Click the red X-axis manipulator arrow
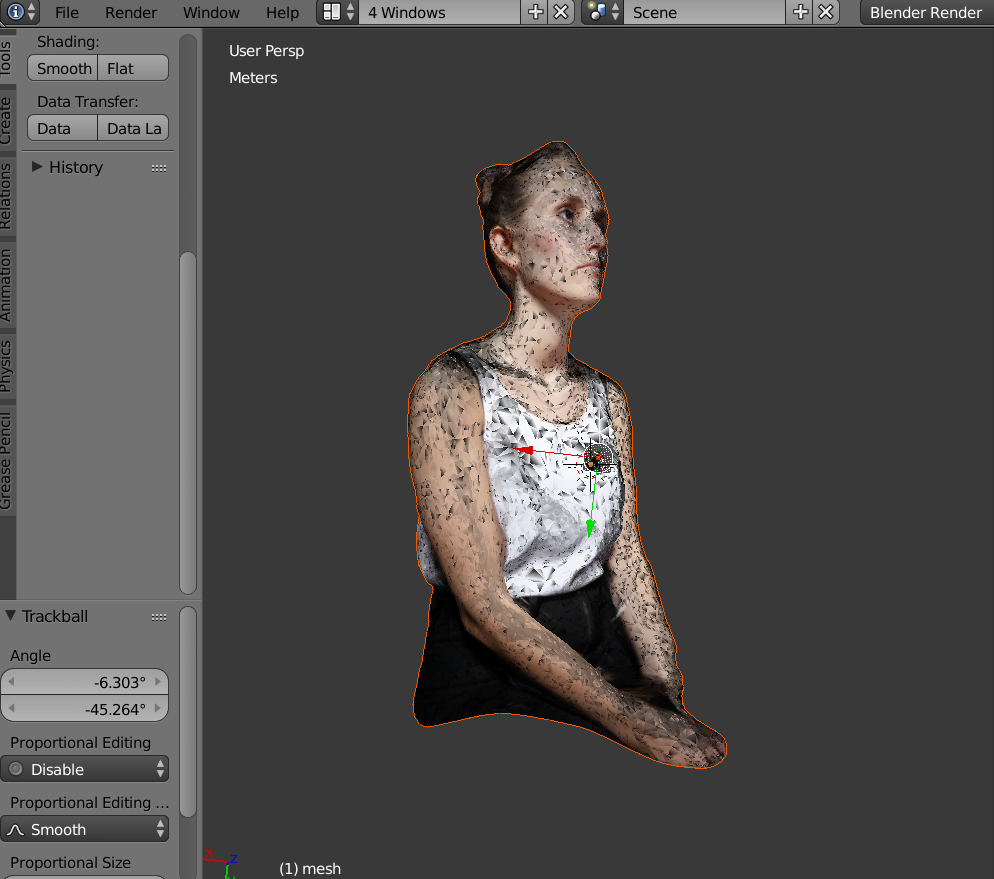This screenshot has height=879, width=994. click(x=521, y=451)
